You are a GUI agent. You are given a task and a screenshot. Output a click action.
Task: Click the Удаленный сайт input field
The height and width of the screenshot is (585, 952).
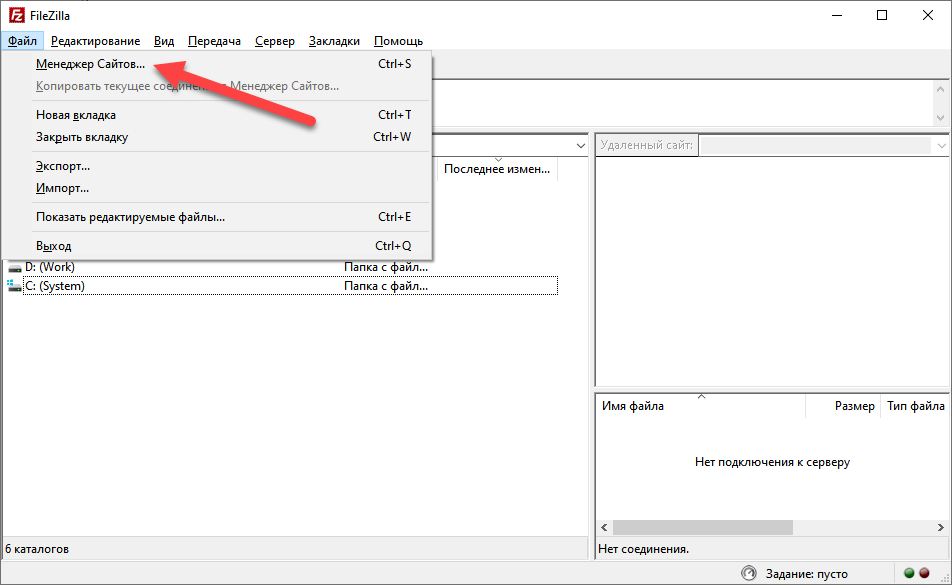pos(816,146)
